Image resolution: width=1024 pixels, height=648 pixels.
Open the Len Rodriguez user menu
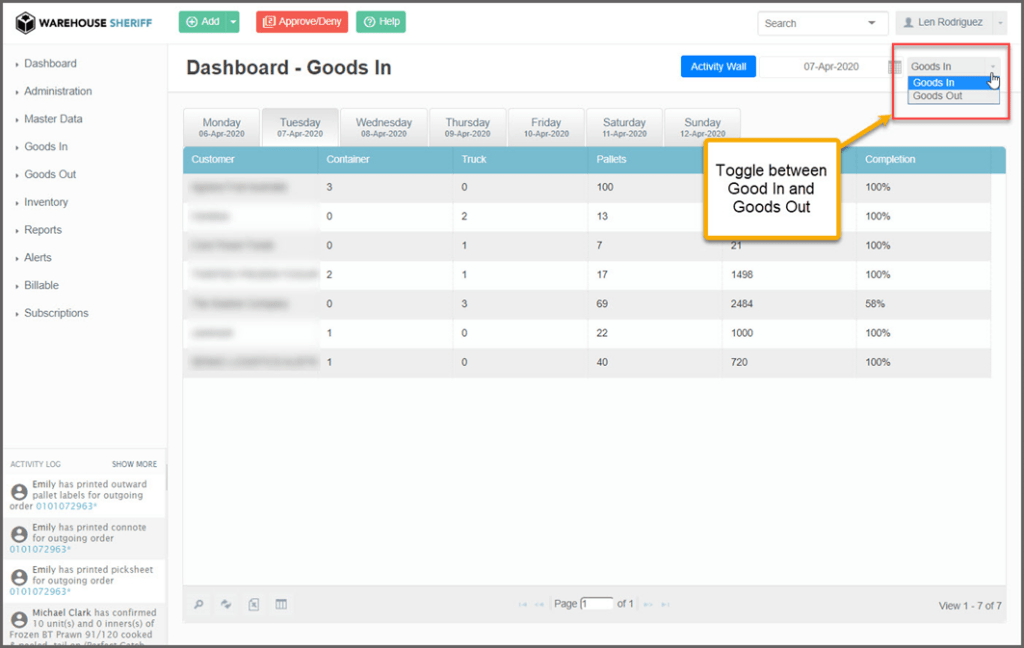(950, 22)
